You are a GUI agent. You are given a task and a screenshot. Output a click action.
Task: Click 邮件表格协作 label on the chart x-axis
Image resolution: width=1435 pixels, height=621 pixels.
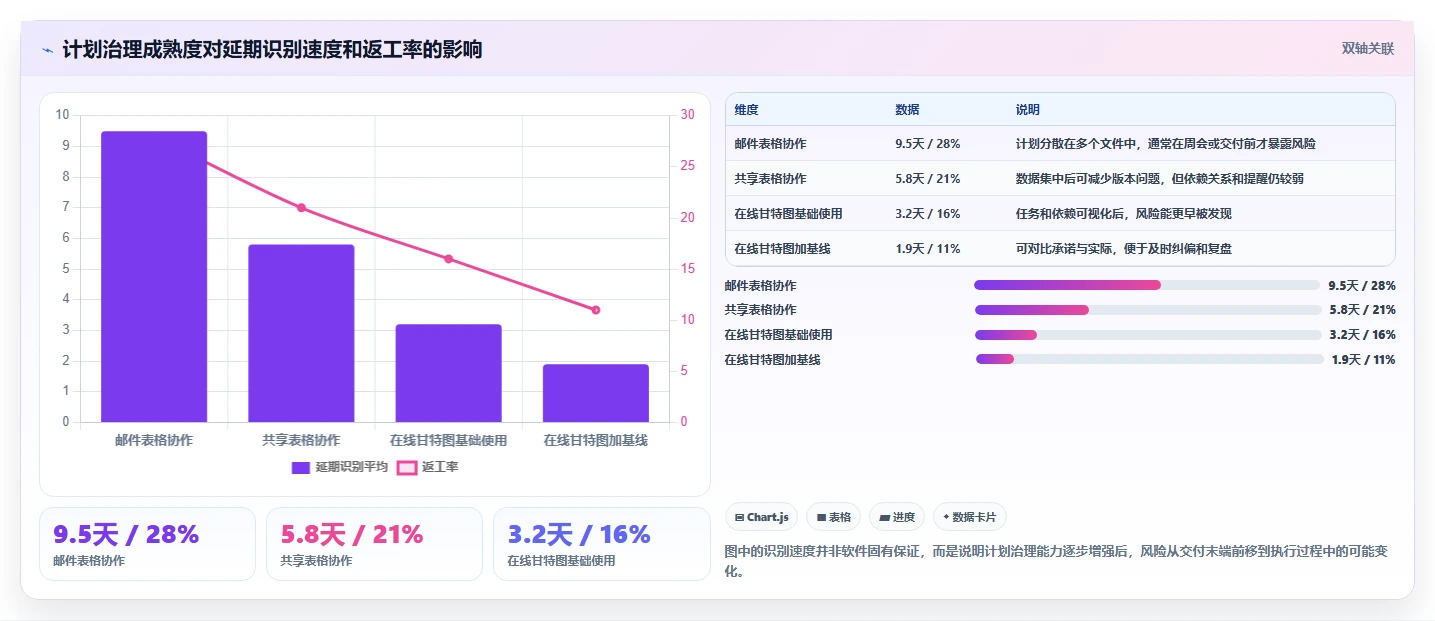pos(154,440)
